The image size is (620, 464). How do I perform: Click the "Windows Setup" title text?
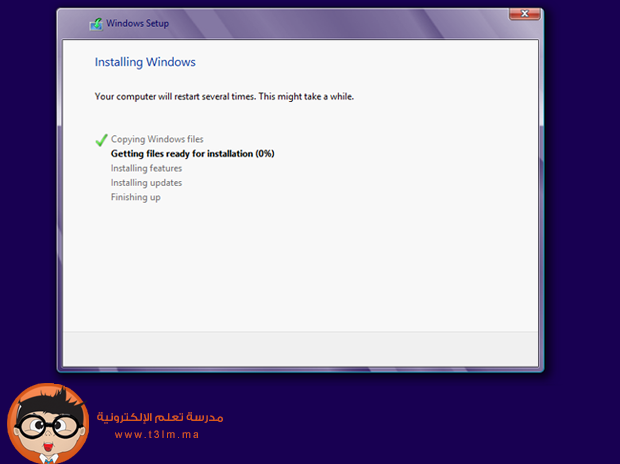[x=137, y=24]
